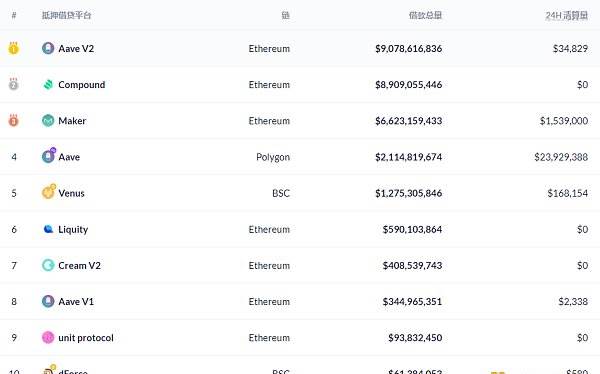The height and width of the screenshot is (374, 600).
Task: Click the Aave Polygon logo icon
Action: click(x=49, y=155)
